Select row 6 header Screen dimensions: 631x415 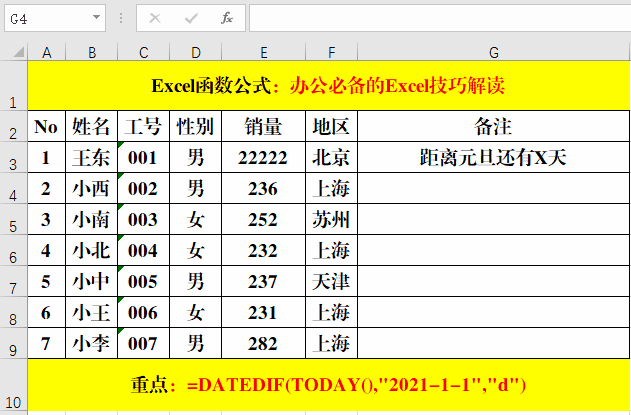pyautogui.click(x=13, y=250)
